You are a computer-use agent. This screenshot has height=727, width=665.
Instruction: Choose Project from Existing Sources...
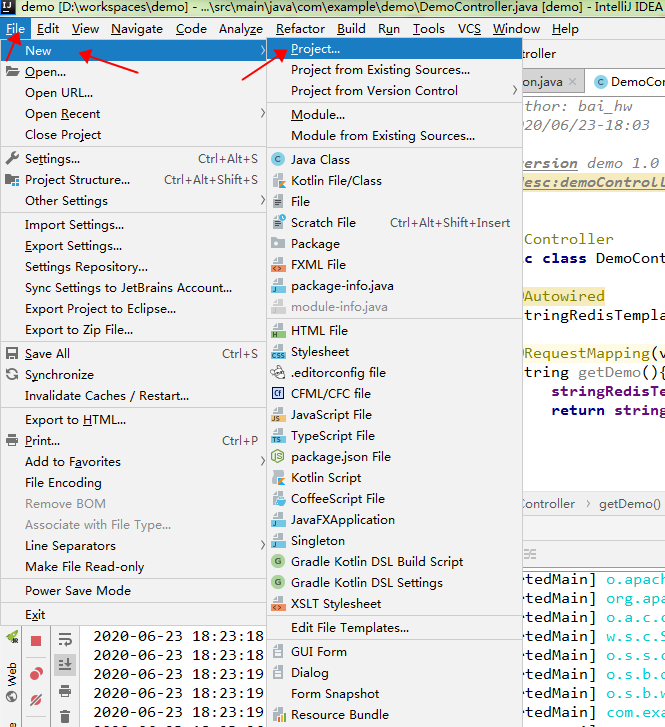pos(395,70)
